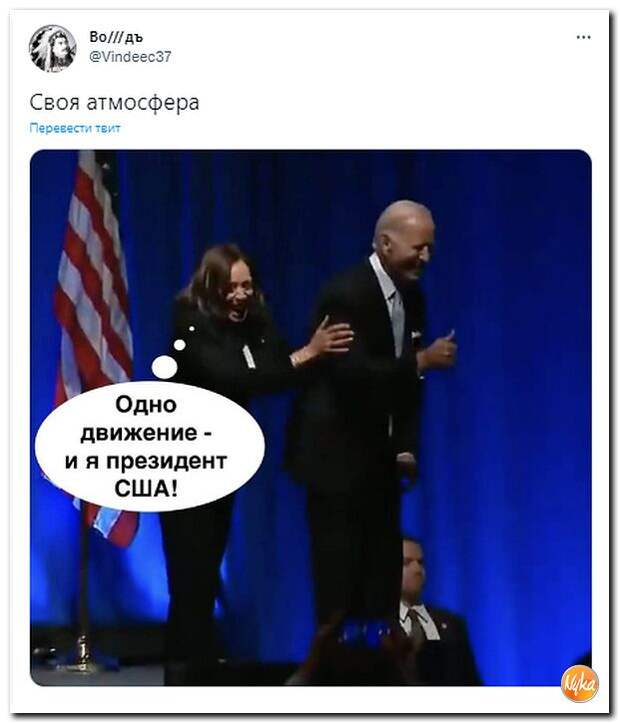620x724 pixels.
Task: Click the Во///дъ display name
Action: (x=116, y=37)
